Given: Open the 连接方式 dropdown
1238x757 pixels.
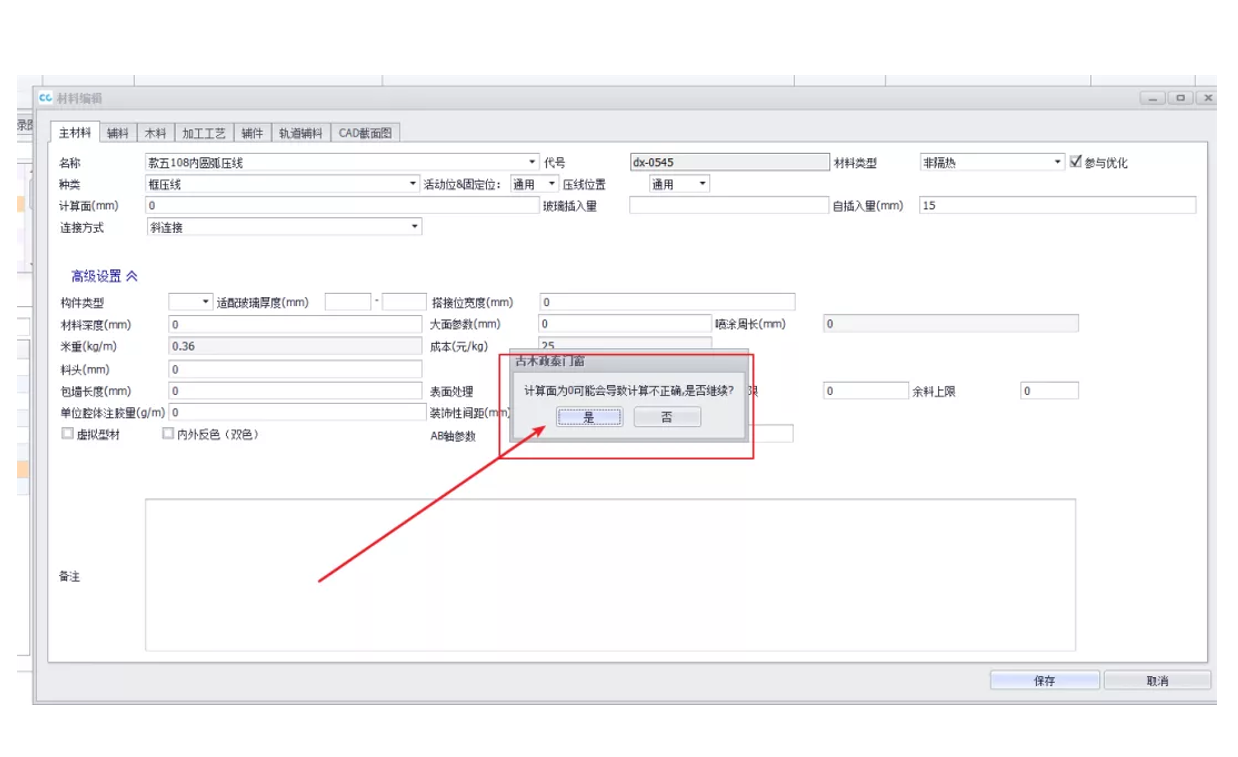Looking at the screenshot, I should (x=414, y=227).
